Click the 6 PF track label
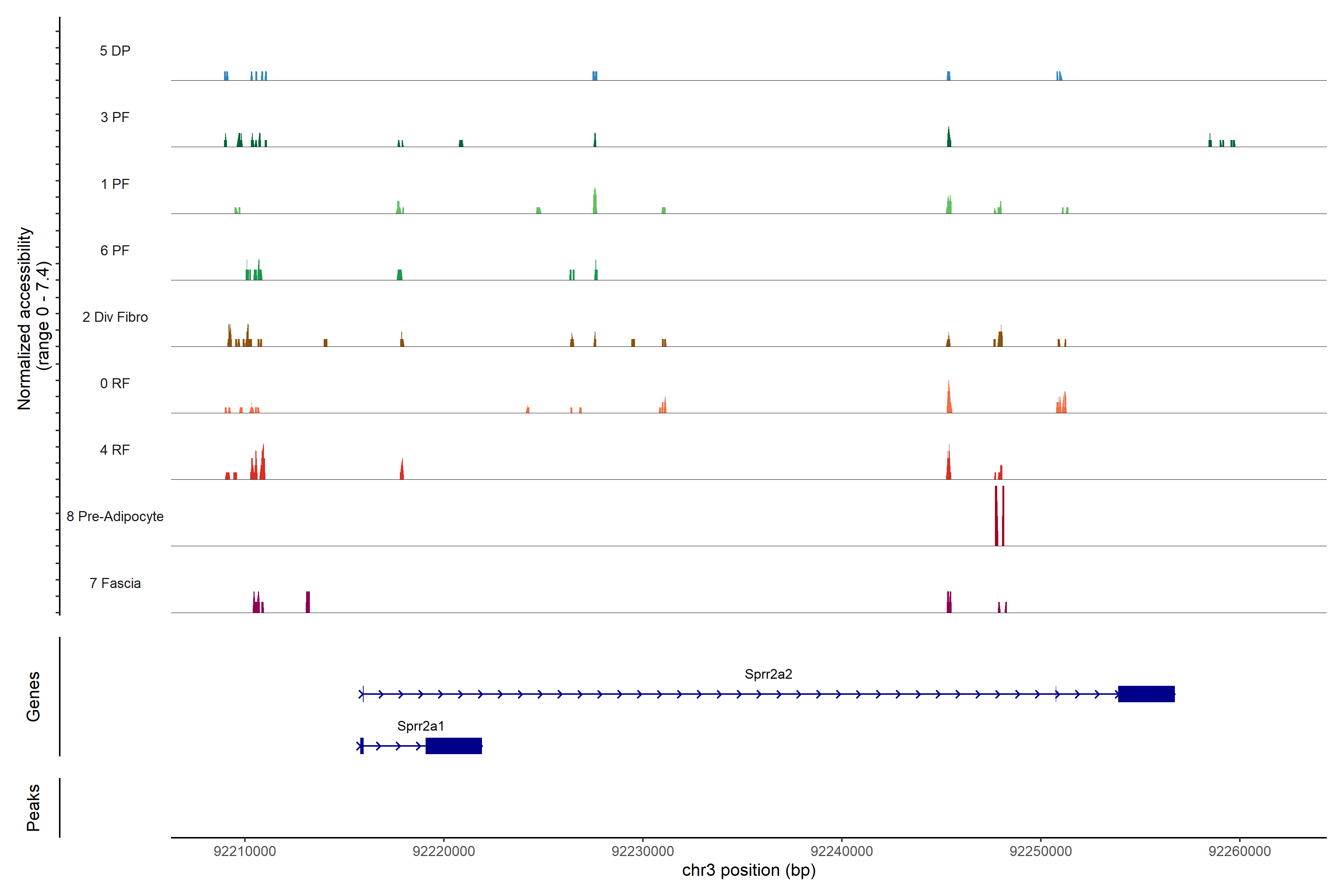Image resolution: width=1344 pixels, height=896 pixels. pos(115,250)
